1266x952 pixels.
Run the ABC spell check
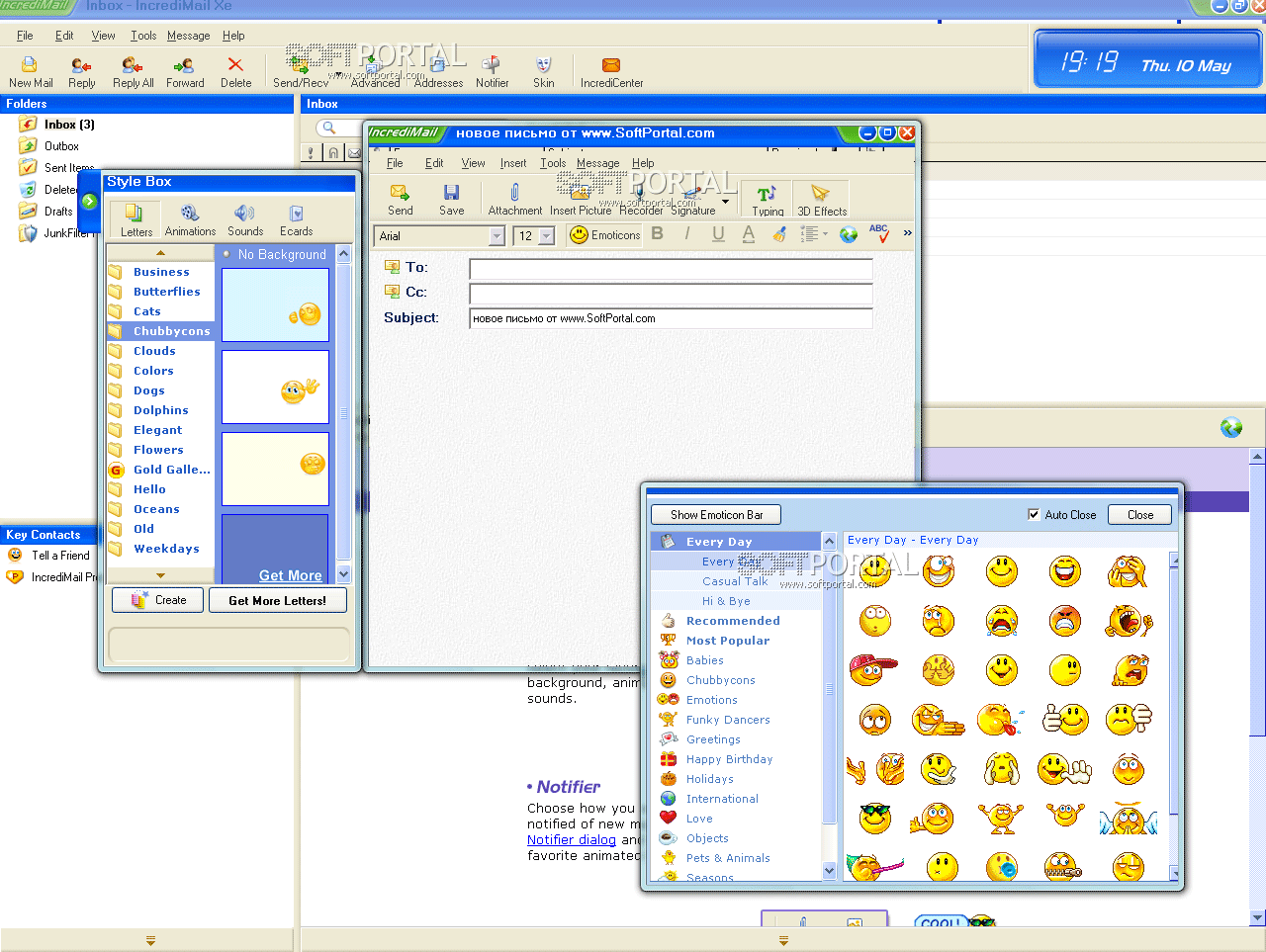tap(878, 233)
